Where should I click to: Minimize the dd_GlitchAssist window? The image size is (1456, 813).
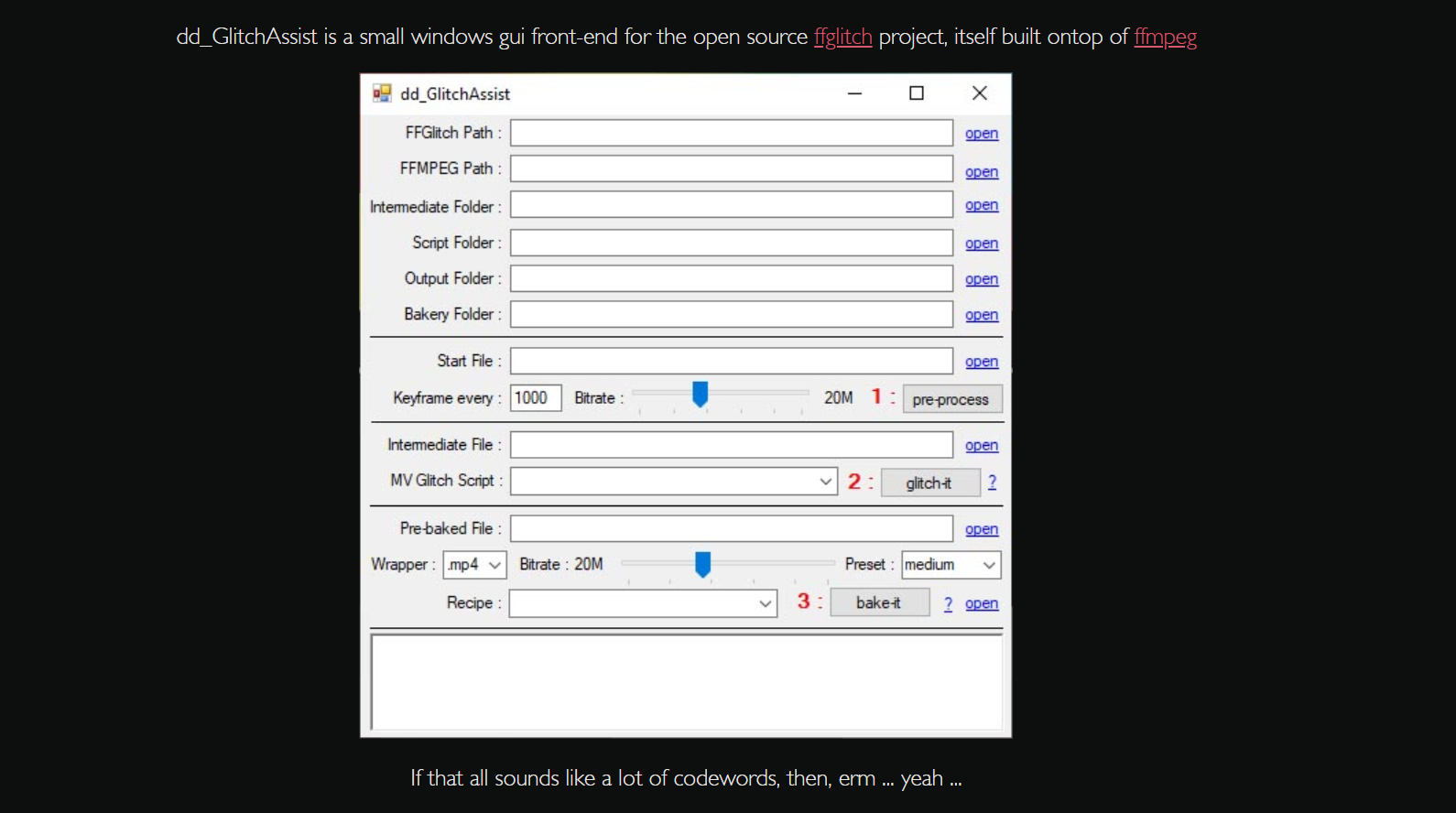coord(854,93)
